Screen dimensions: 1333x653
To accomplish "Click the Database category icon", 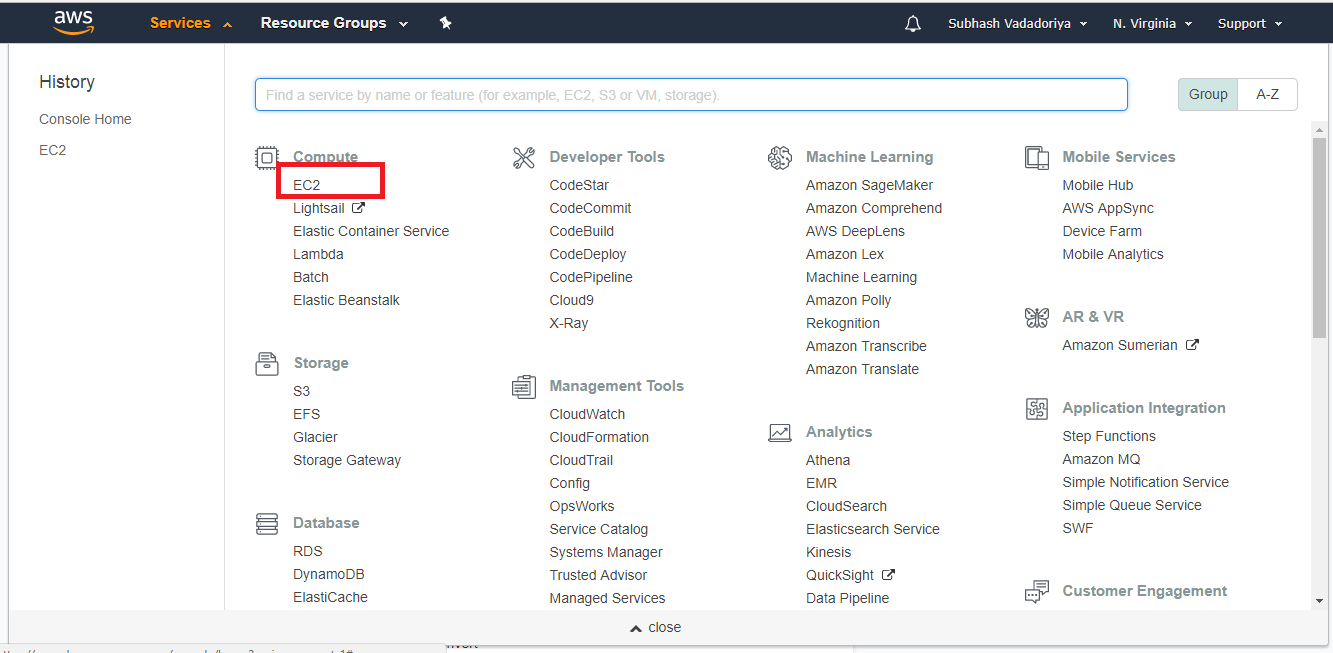I will tap(267, 523).
